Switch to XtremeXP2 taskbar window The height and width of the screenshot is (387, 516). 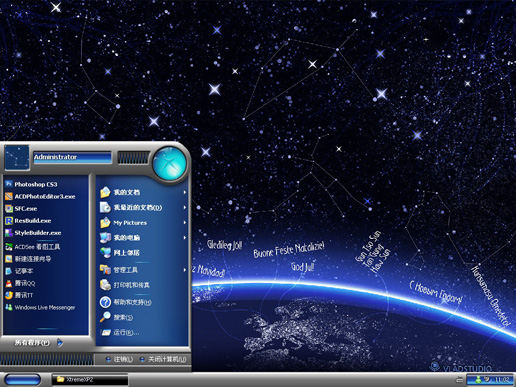pyautogui.click(x=90, y=379)
